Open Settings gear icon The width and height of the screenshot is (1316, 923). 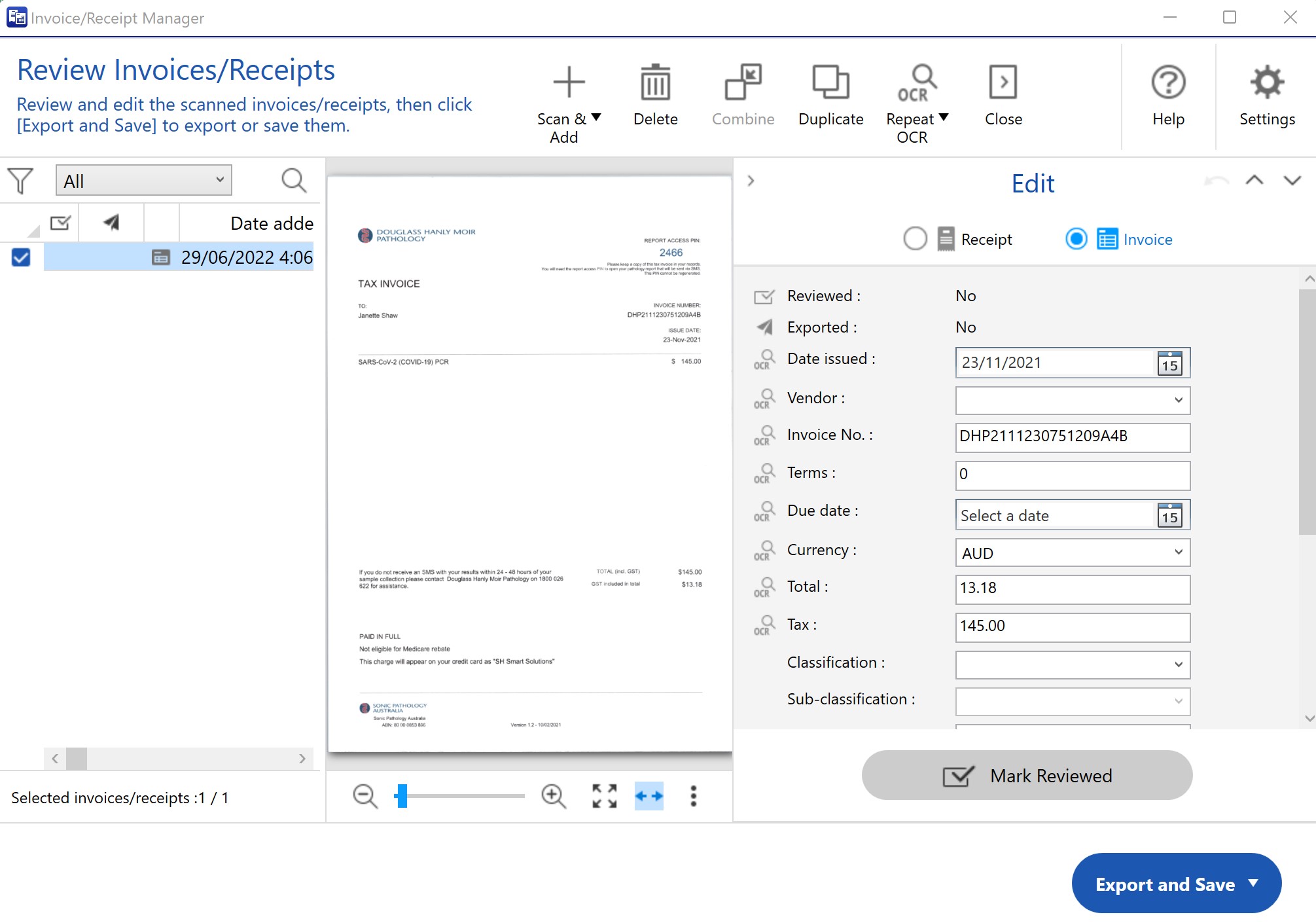(1267, 83)
